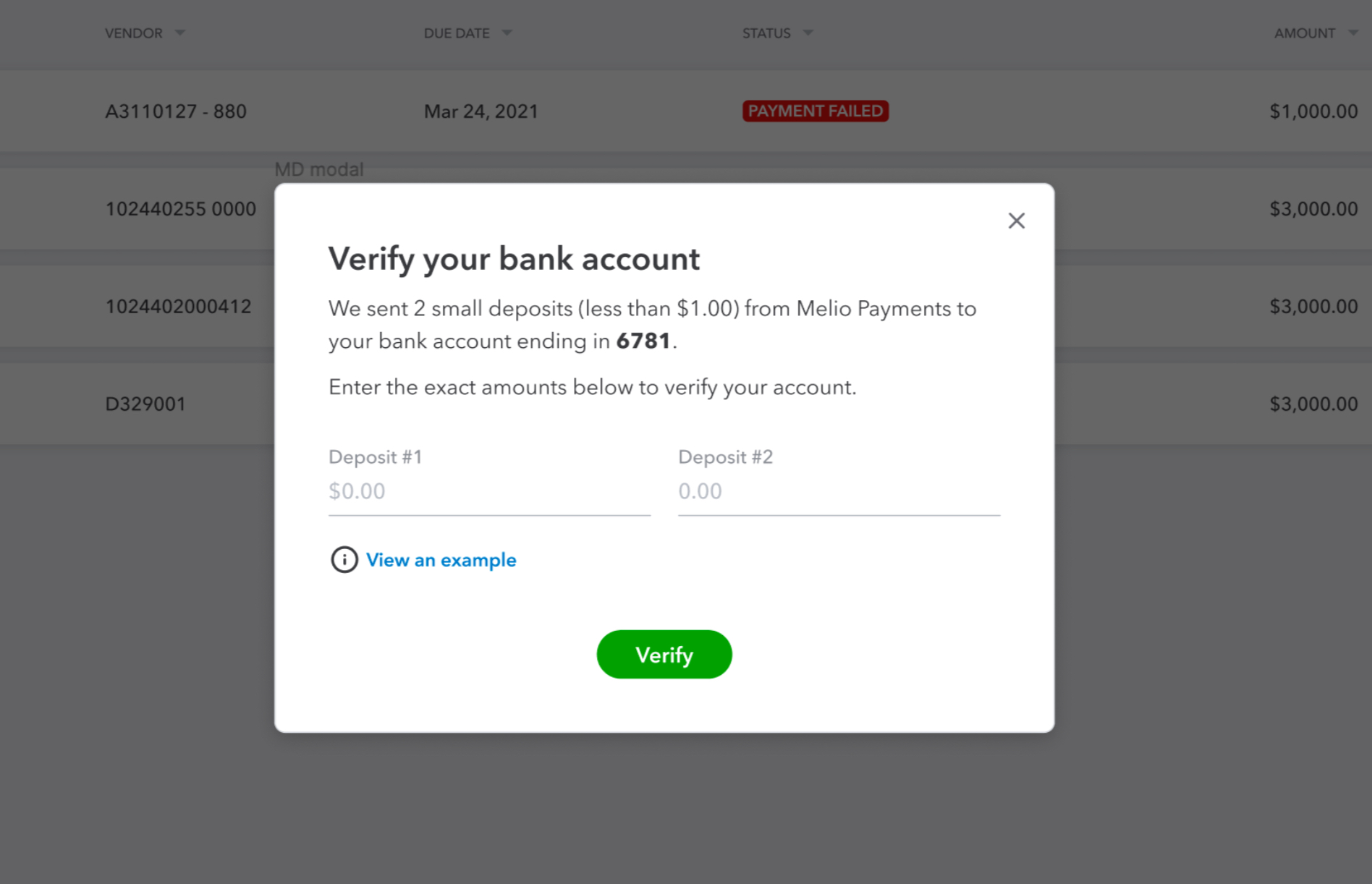Click the PAYMENT FAILED status badge
This screenshot has width=1372, height=884.
[x=815, y=111]
